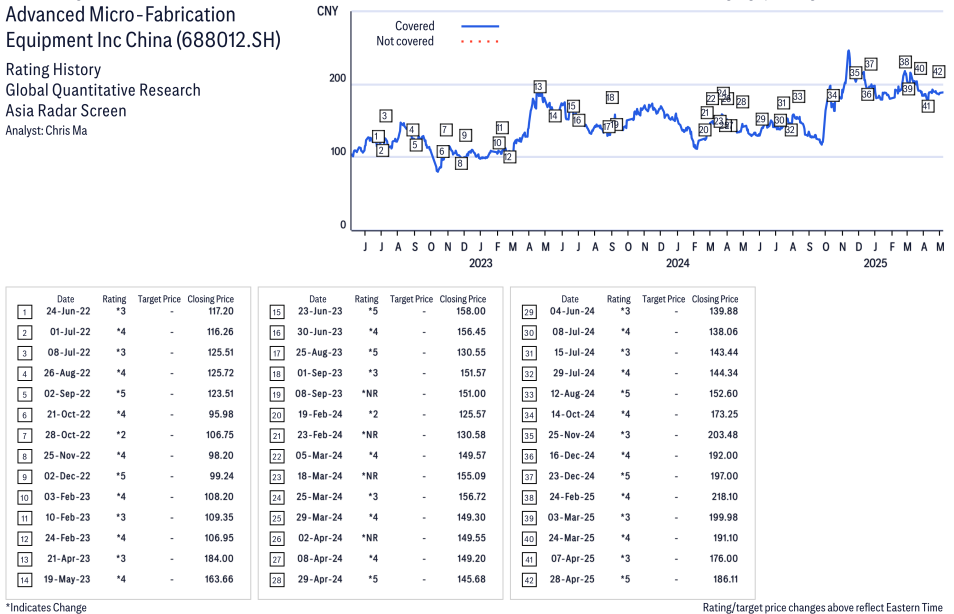This screenshot has width=954, height=614.
Task: Select the 2023 year label on the axis
Action: click(481, 263)
